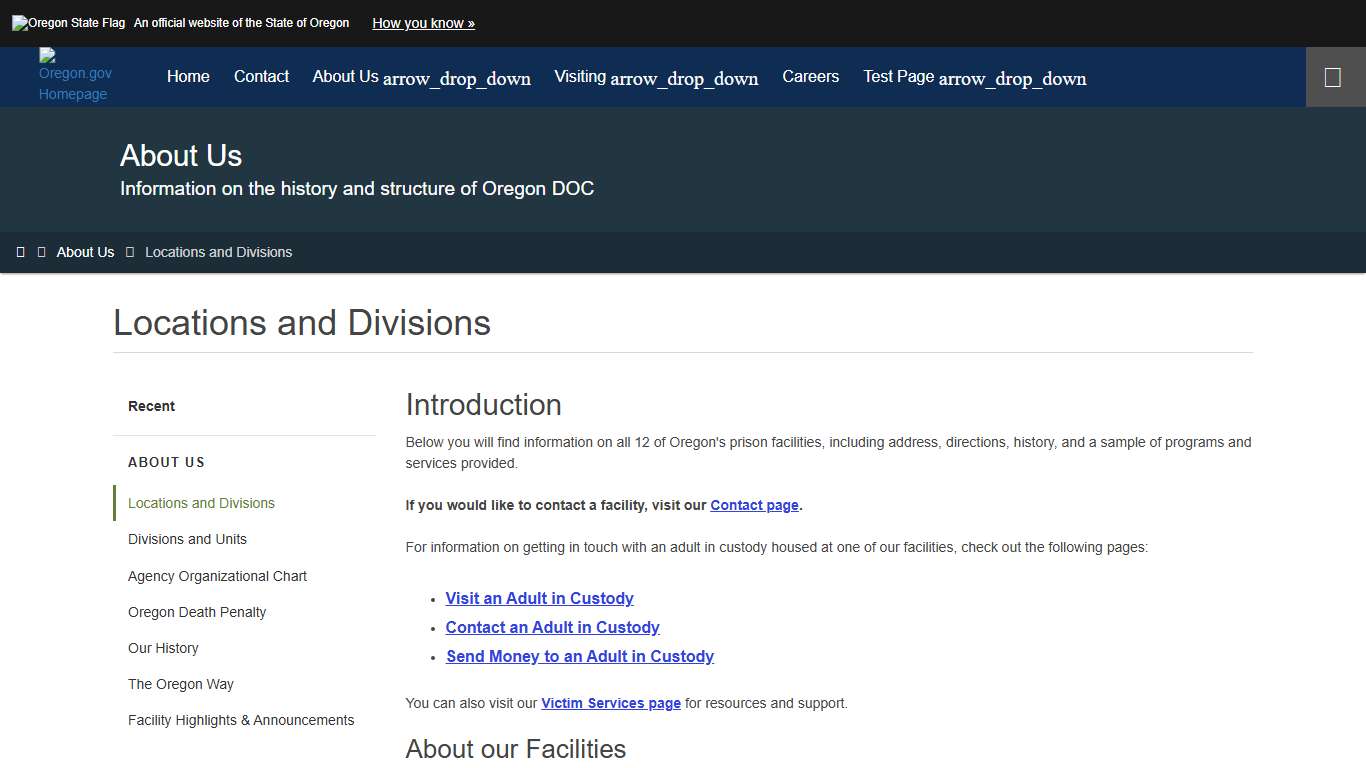Click Send Money to an Adult in Custody

point(579,656)
